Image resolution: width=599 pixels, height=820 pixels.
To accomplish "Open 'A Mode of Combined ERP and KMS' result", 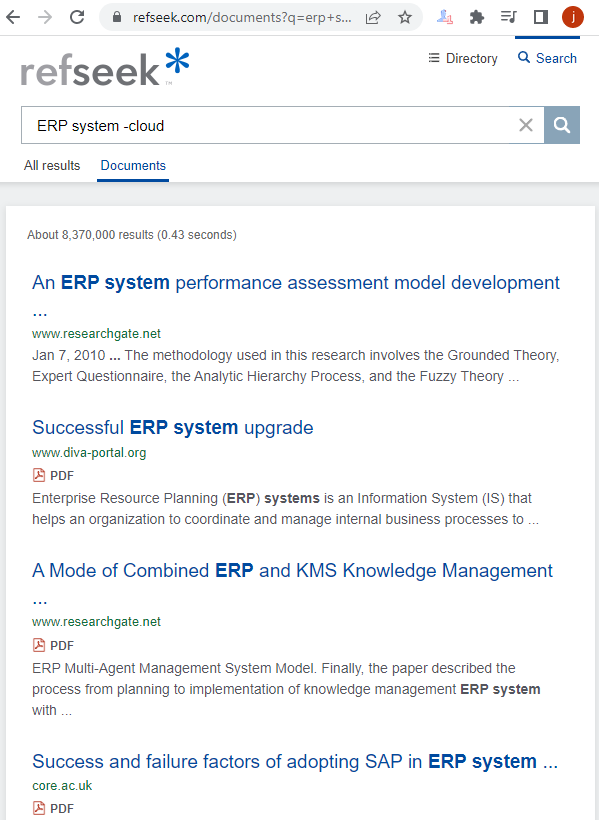I will [x=292, y=584].
